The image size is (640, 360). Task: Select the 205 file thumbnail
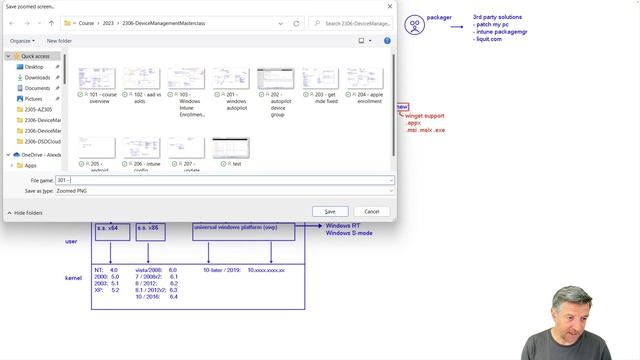pos(97,147)
